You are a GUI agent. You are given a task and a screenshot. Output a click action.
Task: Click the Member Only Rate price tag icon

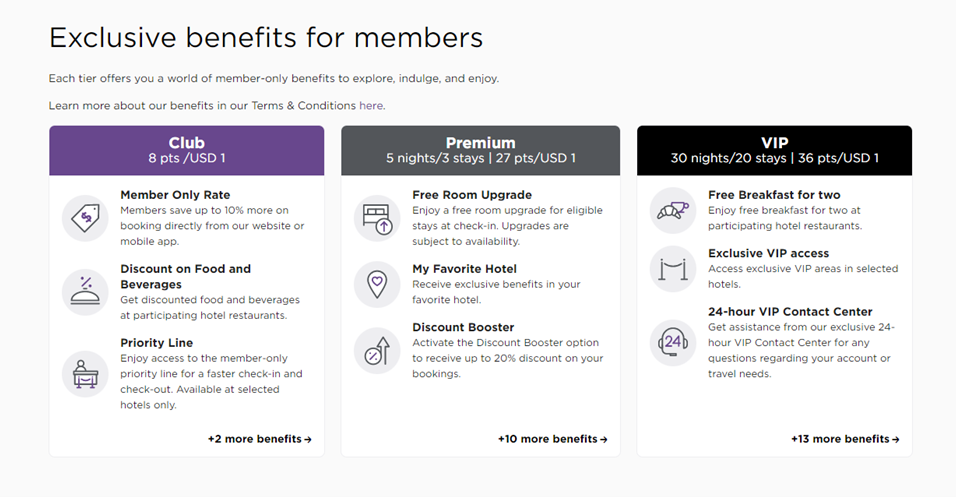(85, 218)
